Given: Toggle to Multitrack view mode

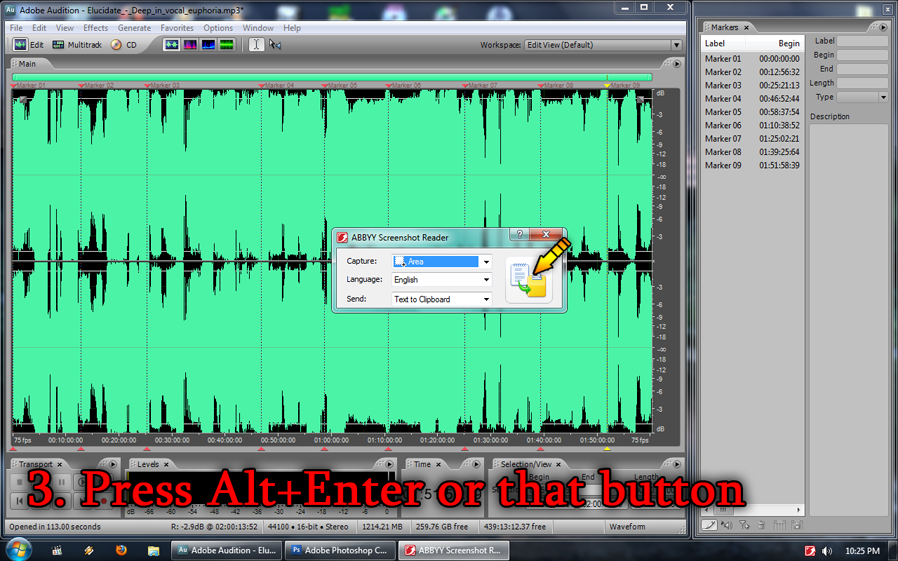Looking at the screenshot, I should pos(77,45).
